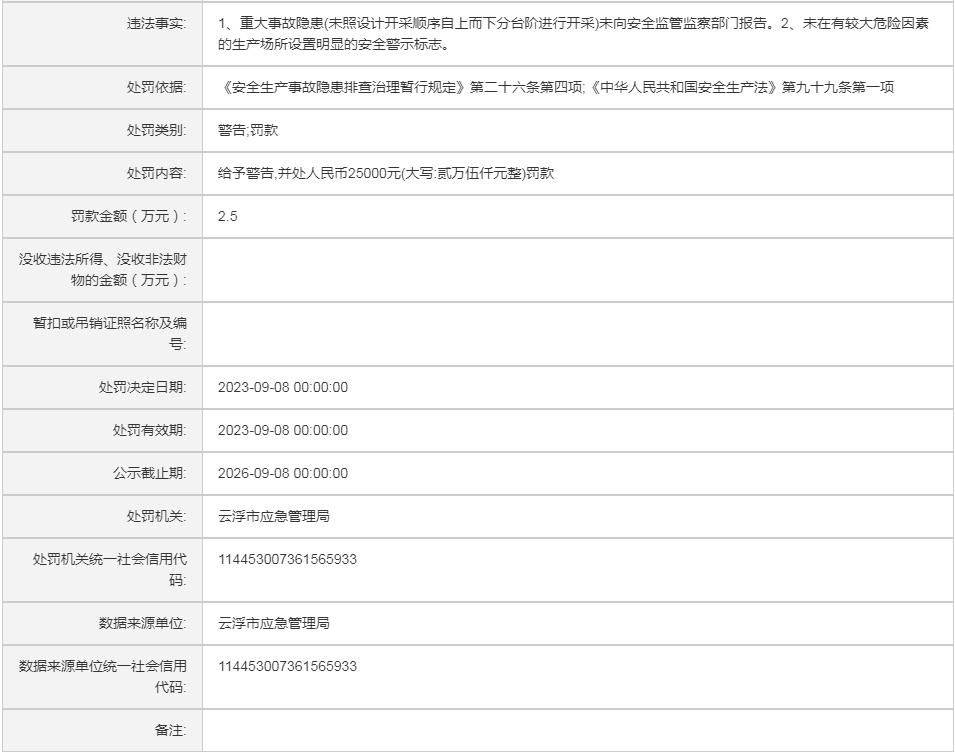The width and height of the screenshot is (955, 753).
Task: Select the 处罚有效期 date value
Action: (283, 431)
